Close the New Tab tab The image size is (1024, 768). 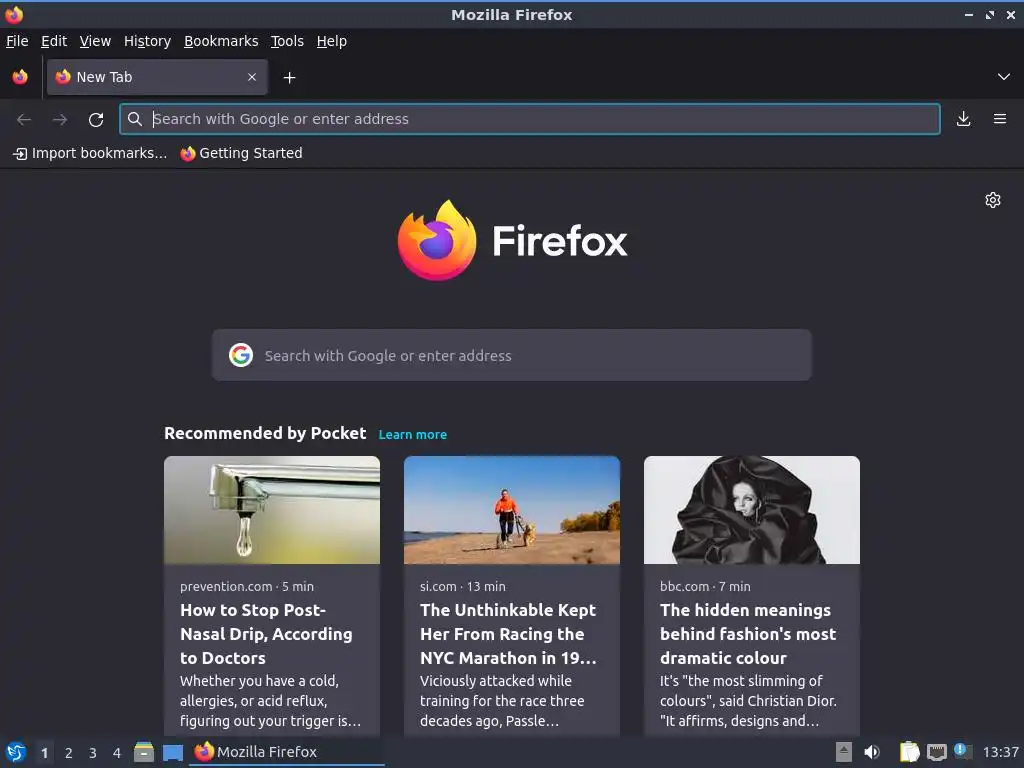click(x=252, y=77)
